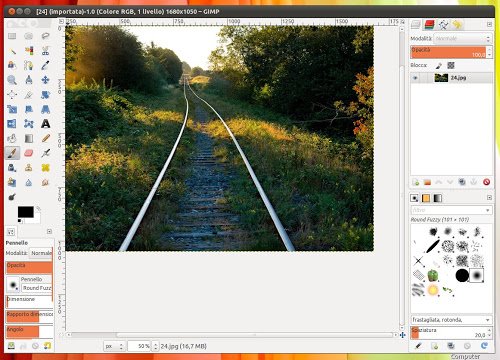Toggle lock pixels brush icon
This screenshot has width=500, height=360.
(x=439, y=65)
